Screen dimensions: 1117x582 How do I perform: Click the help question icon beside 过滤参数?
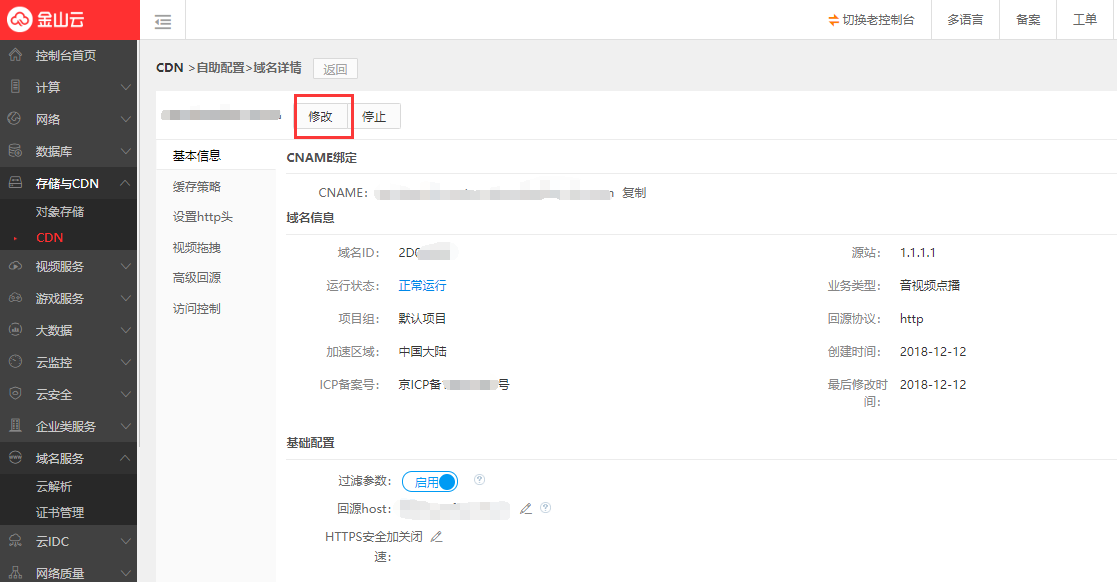[479, 479]
